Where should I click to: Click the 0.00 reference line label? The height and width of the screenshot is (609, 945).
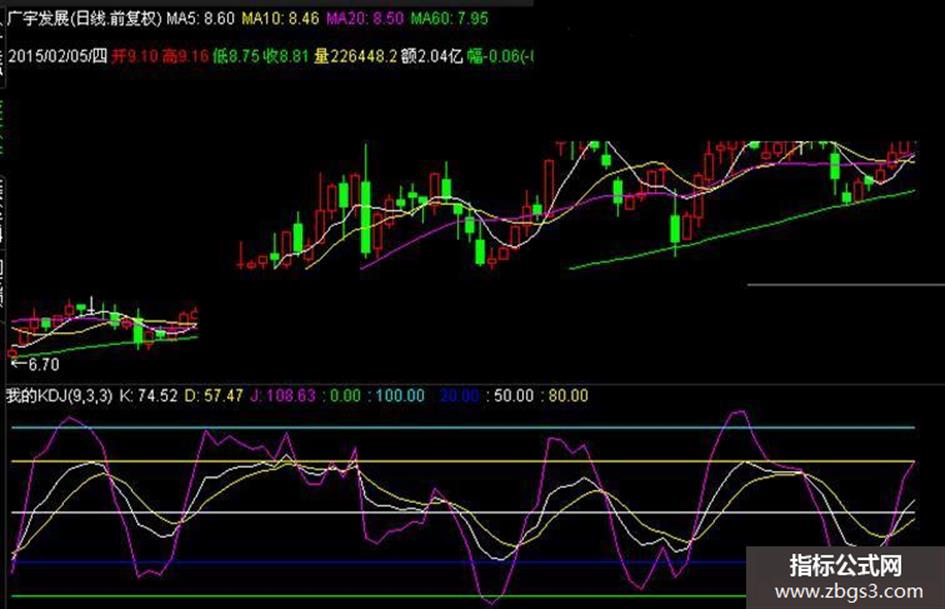click(341, 396)
